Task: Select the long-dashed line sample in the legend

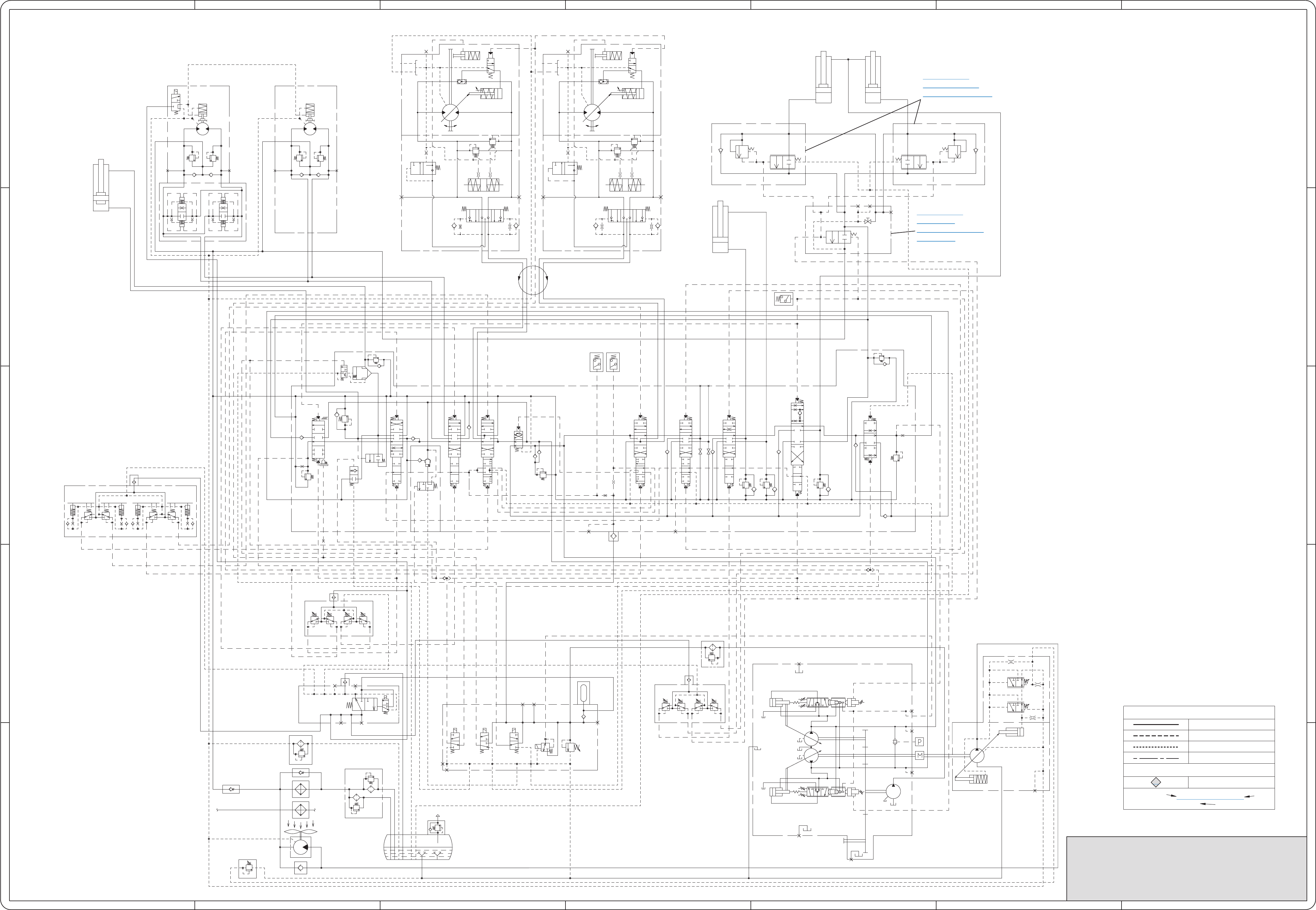Action: (1155, 736)
